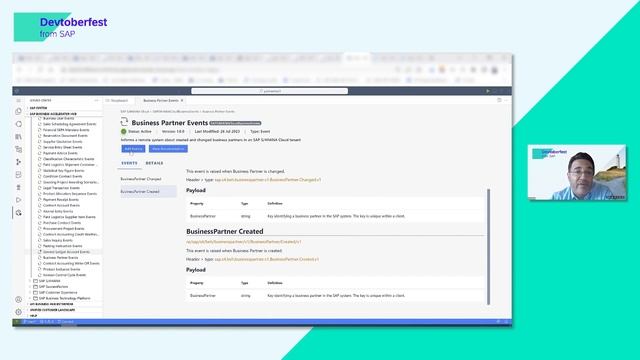Select Payment Advice Events
This screenshot has width=640, height=360.
click(60, 153)
